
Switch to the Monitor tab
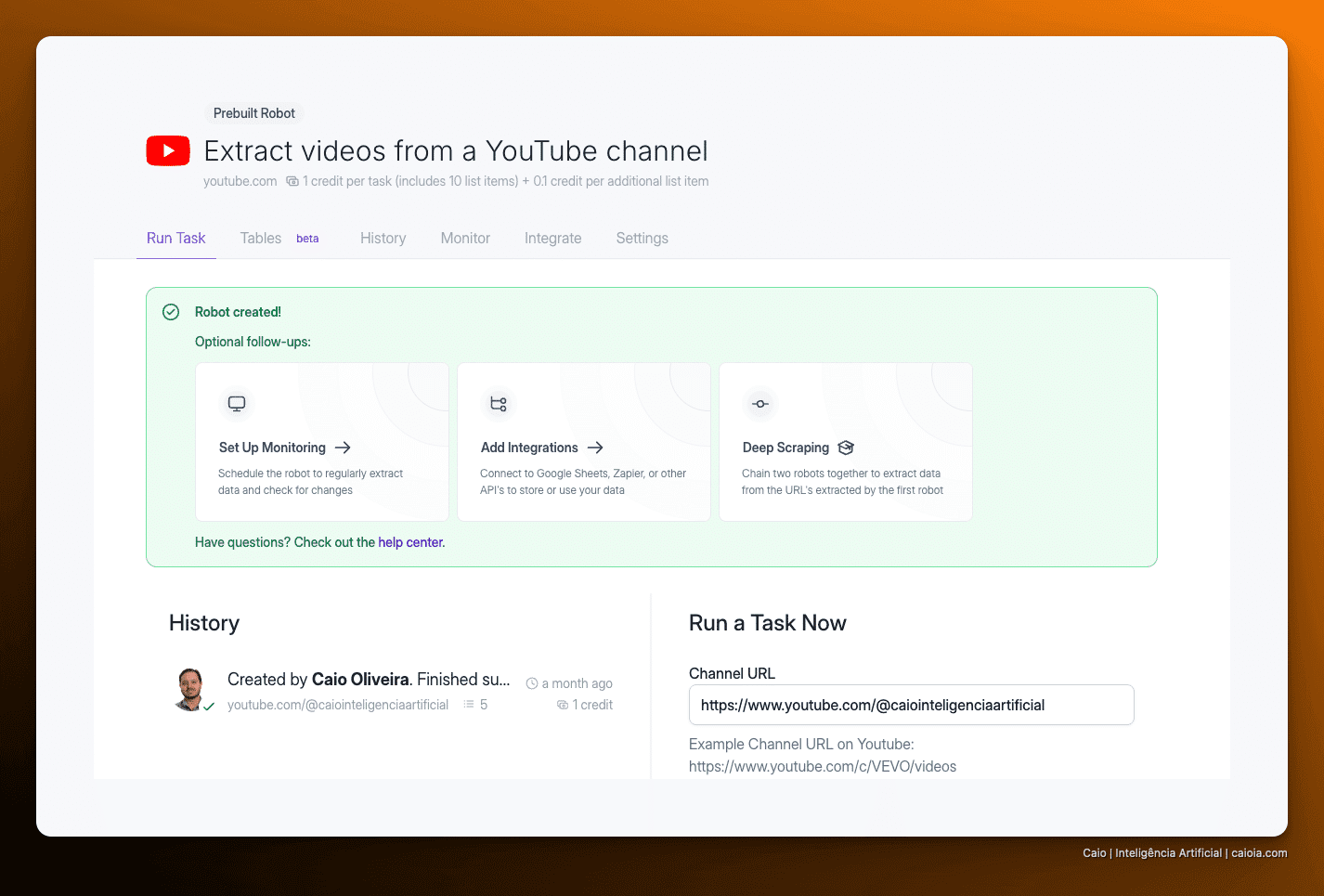pos(465,238)
